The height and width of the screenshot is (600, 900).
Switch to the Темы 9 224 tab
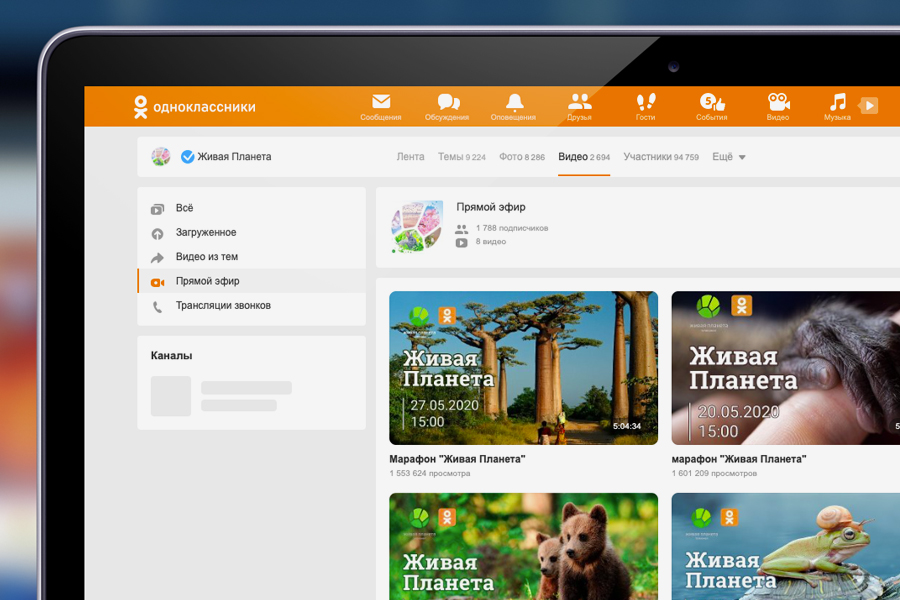(x=461, y=157)
